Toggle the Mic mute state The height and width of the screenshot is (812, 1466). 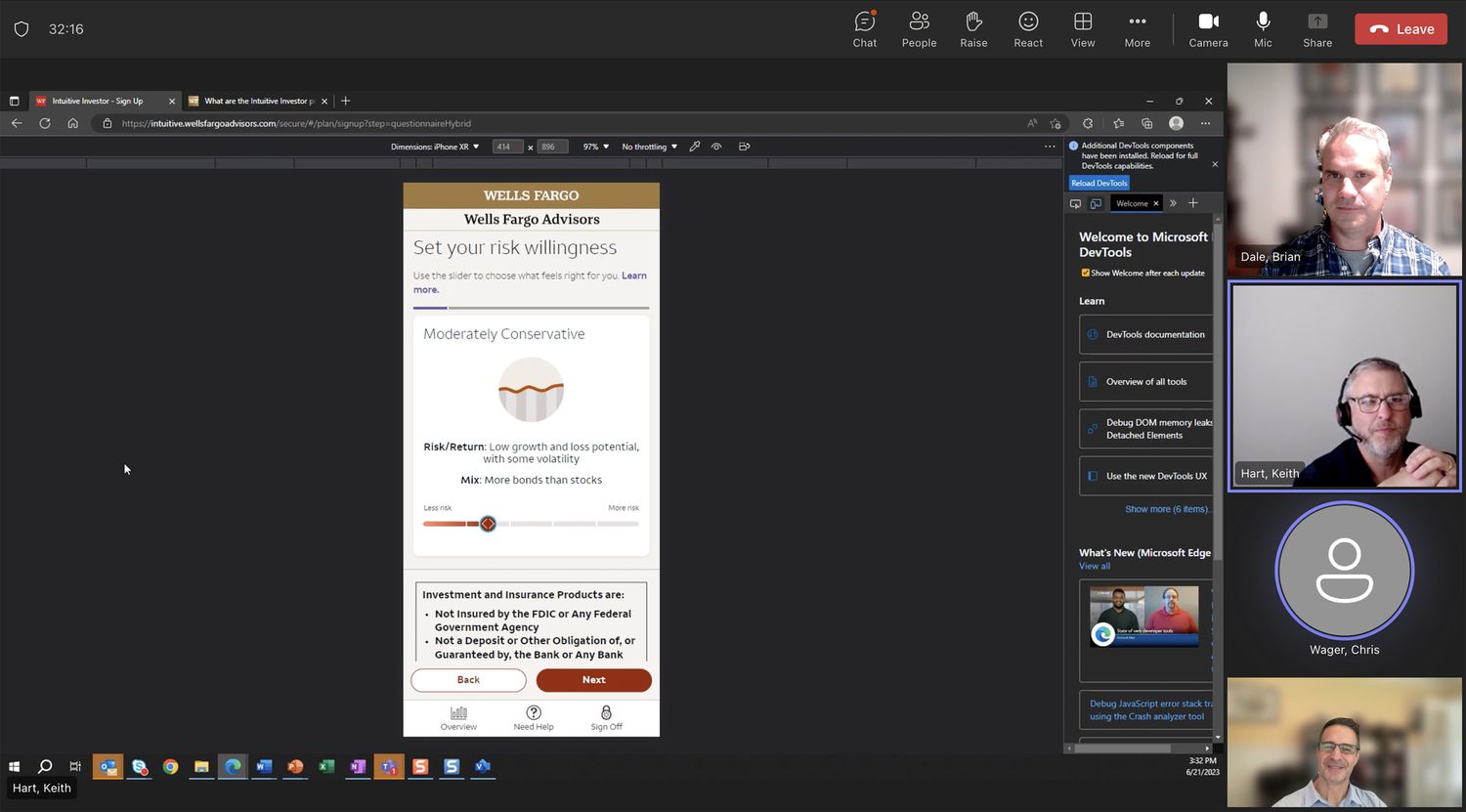click(x=1263, y=29)
